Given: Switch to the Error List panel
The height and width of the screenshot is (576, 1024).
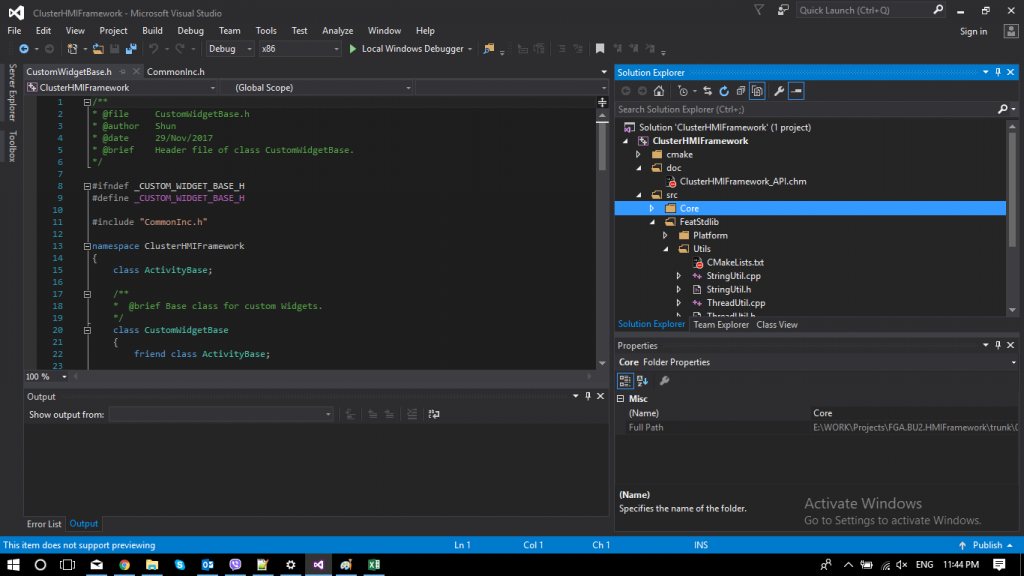Looking at the screenshot, I should pyautogui.click(x=43, y=523).
